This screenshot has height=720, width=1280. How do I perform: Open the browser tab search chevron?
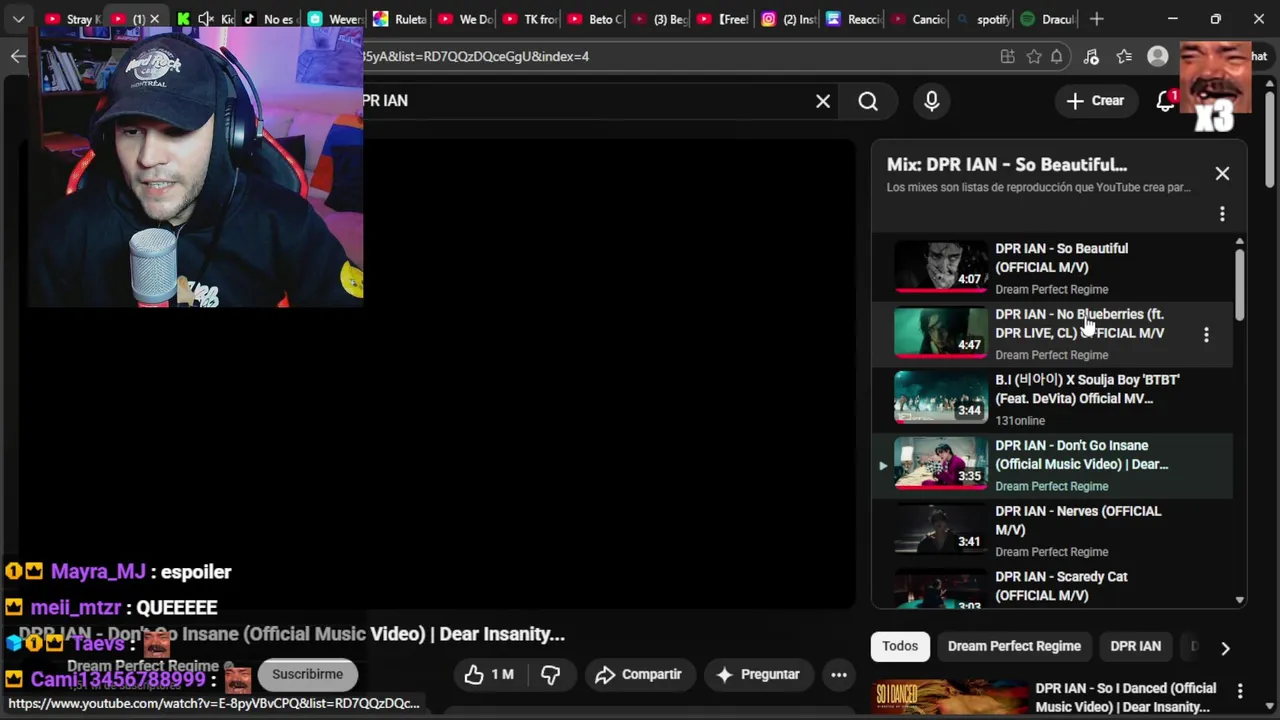click(18, 19)
